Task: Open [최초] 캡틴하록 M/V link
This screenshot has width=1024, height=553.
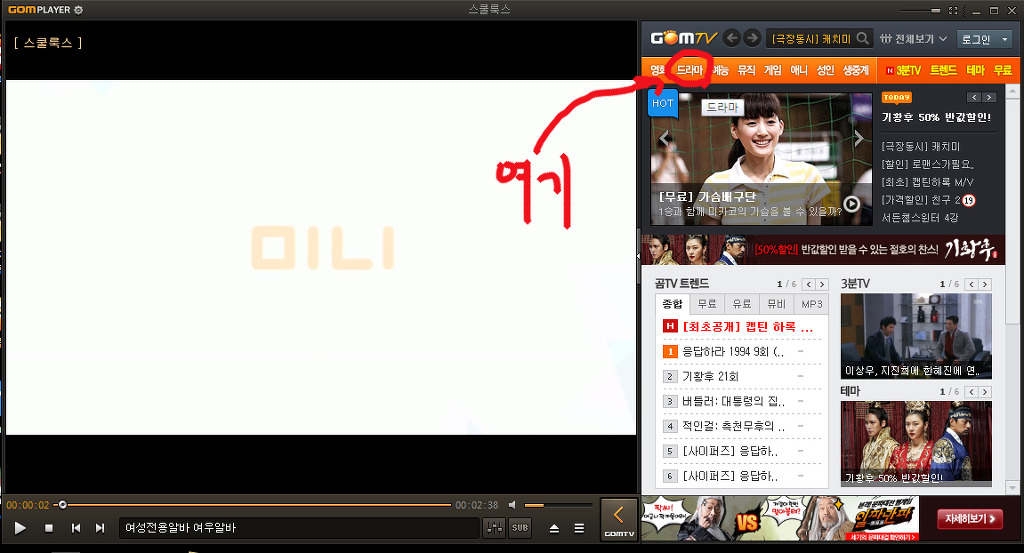Action: (x=927, y=182)
